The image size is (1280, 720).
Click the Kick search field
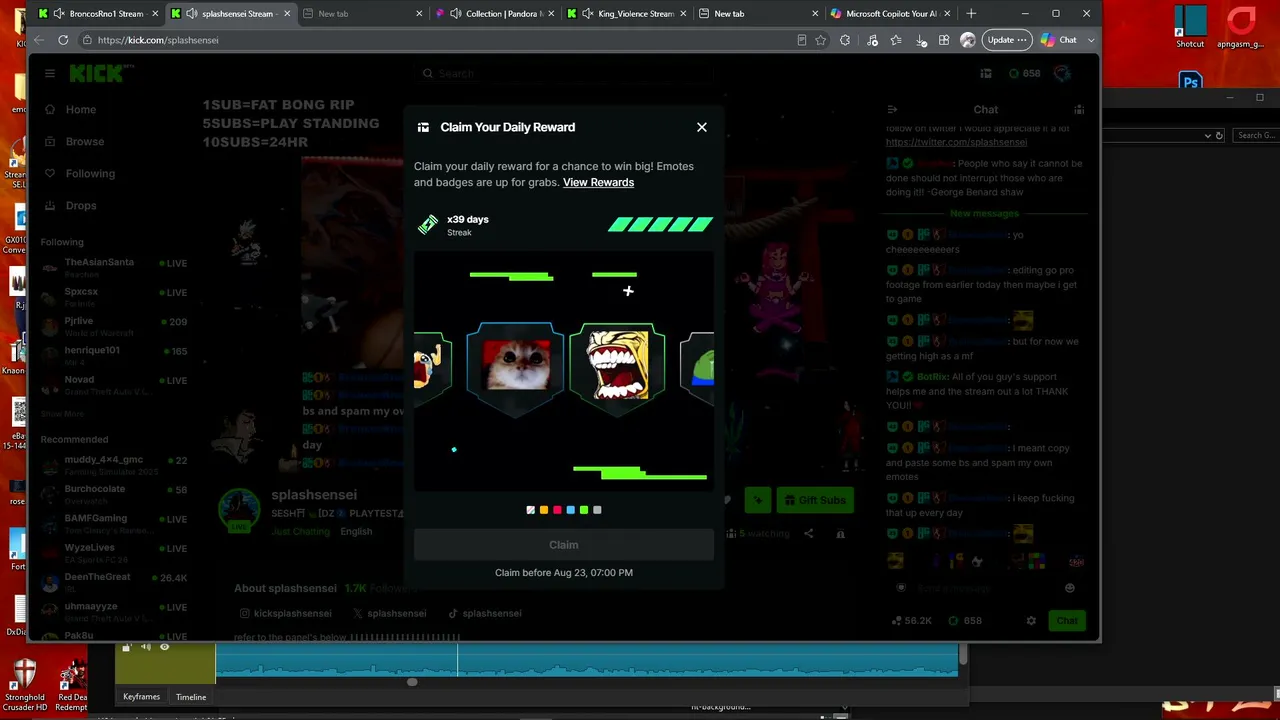(x=565, y=73)
